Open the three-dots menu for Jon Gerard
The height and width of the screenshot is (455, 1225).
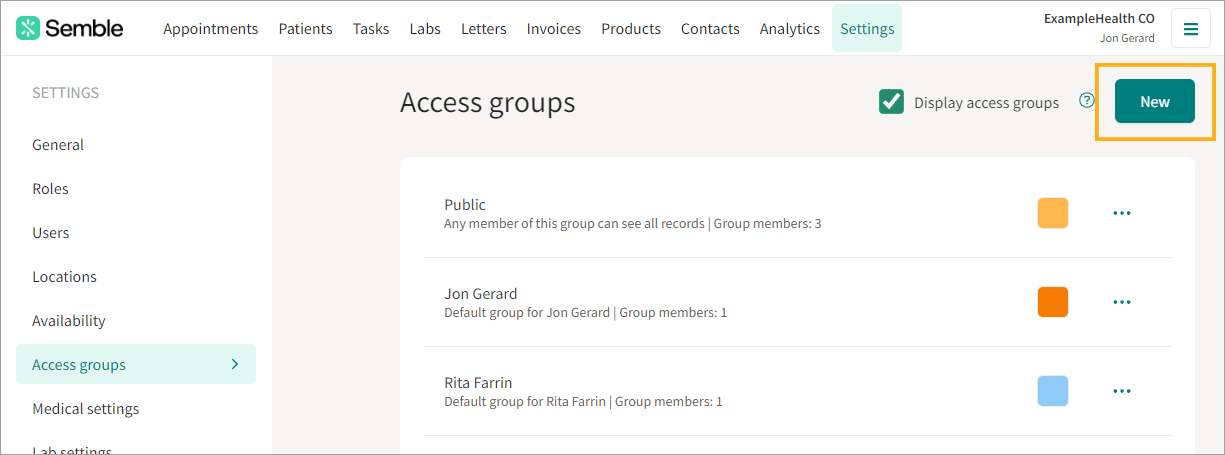click(x=1122, y=302)
